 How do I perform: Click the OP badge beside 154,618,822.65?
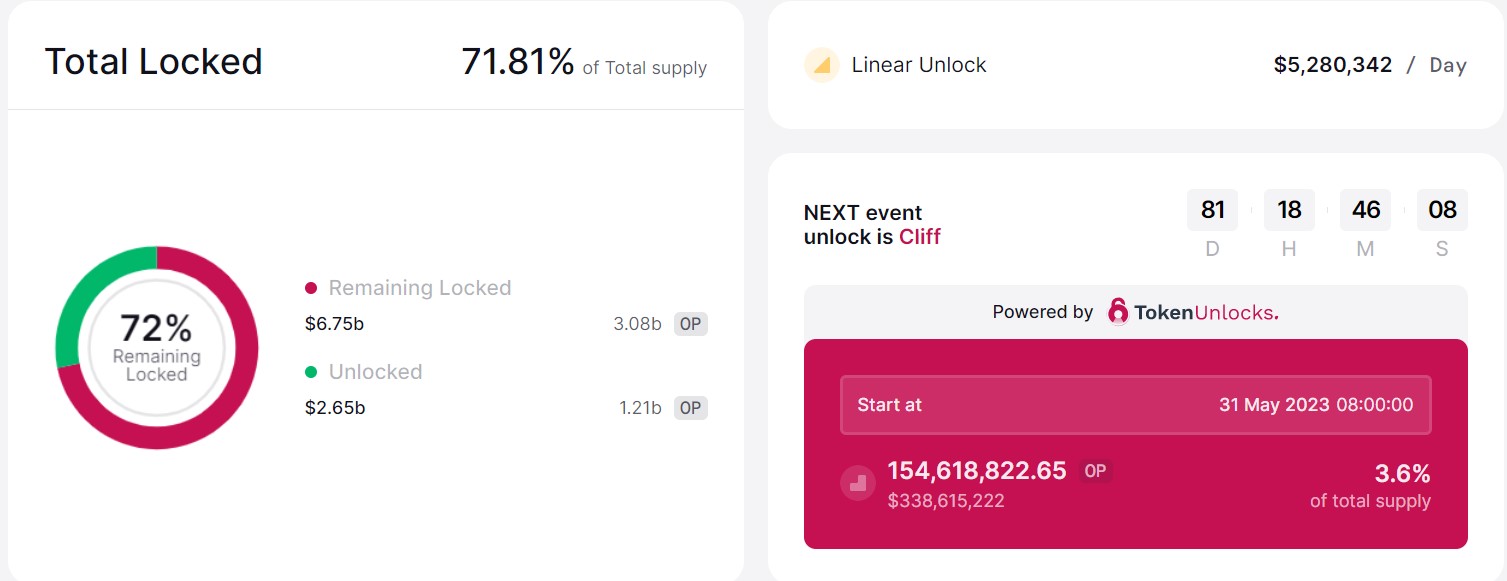tap(1095, 471)
